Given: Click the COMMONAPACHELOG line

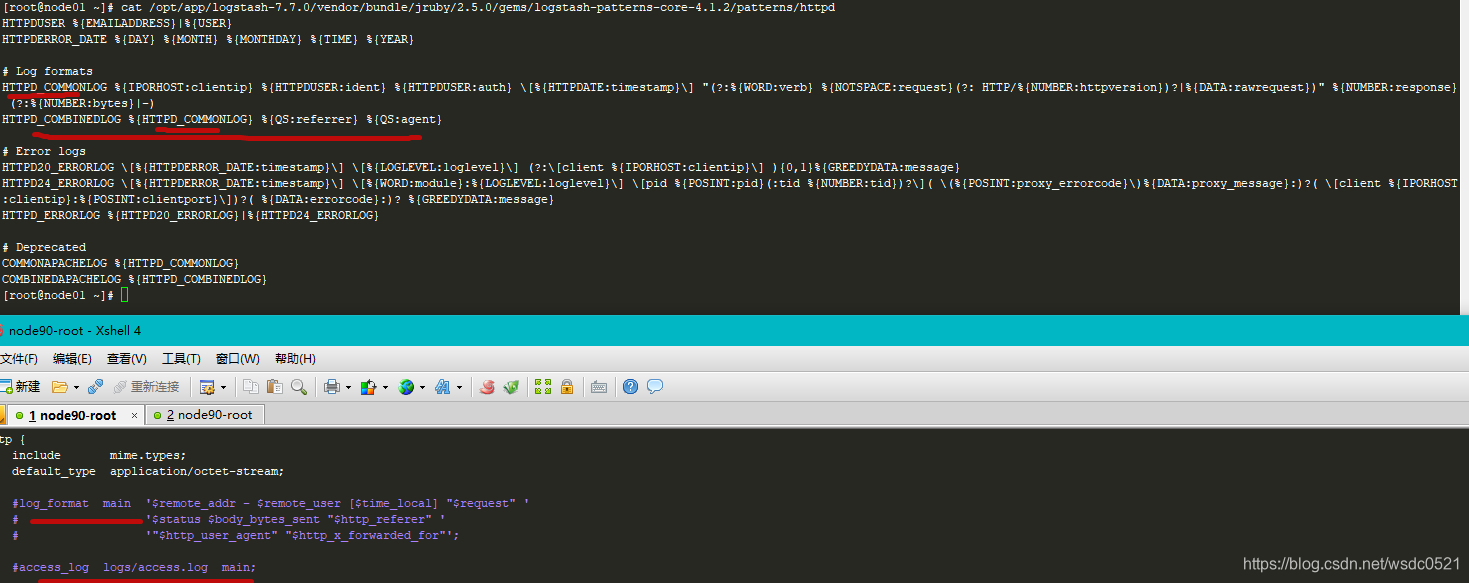Looking at the screenshot, I should point(121,263).
